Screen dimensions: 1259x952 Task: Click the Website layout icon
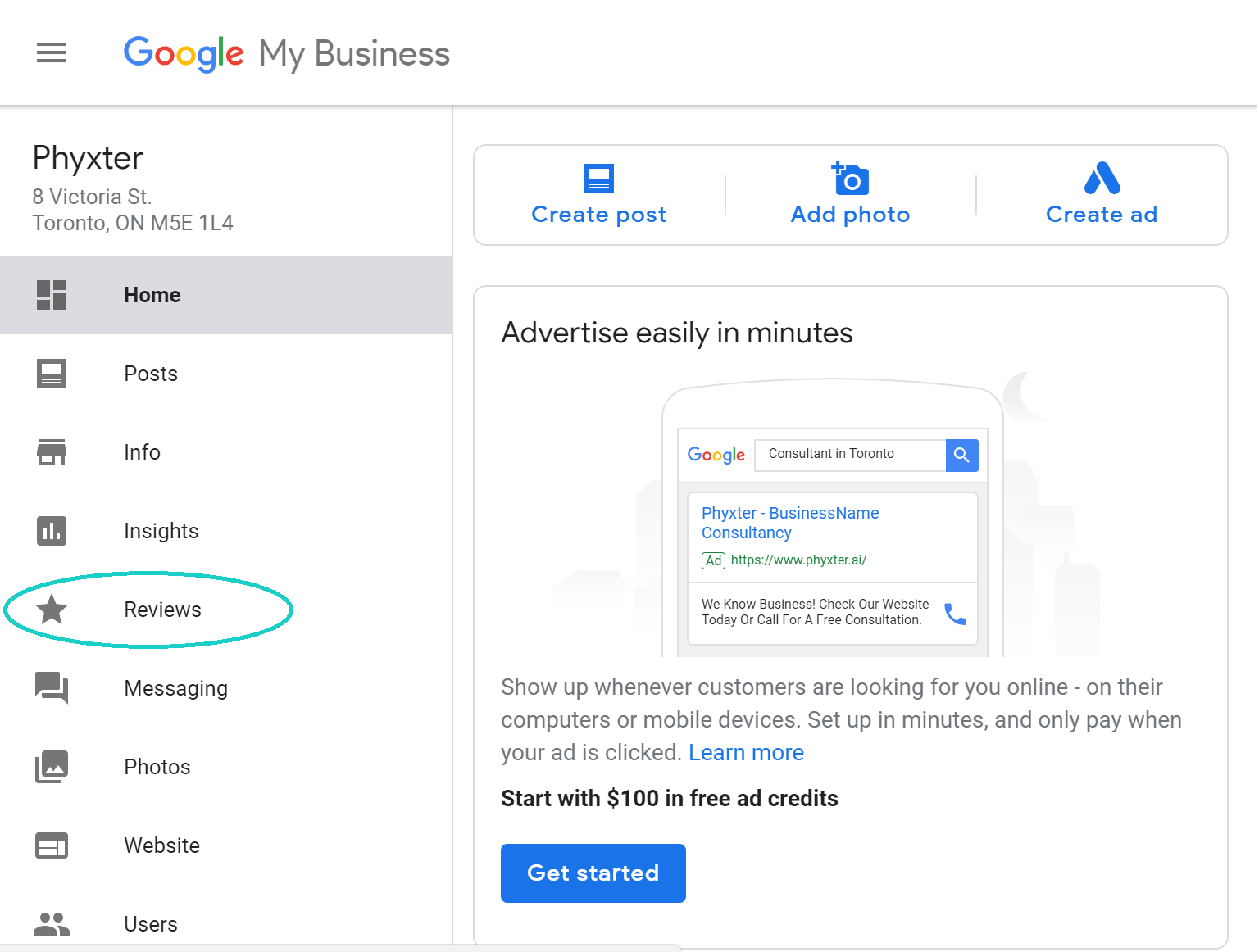tap(52, 845)
